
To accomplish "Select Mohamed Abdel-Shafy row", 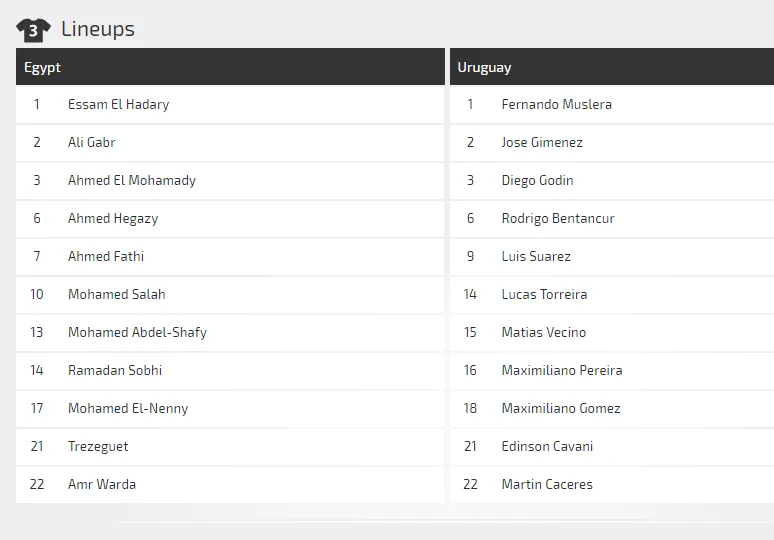I will [230, 333].
